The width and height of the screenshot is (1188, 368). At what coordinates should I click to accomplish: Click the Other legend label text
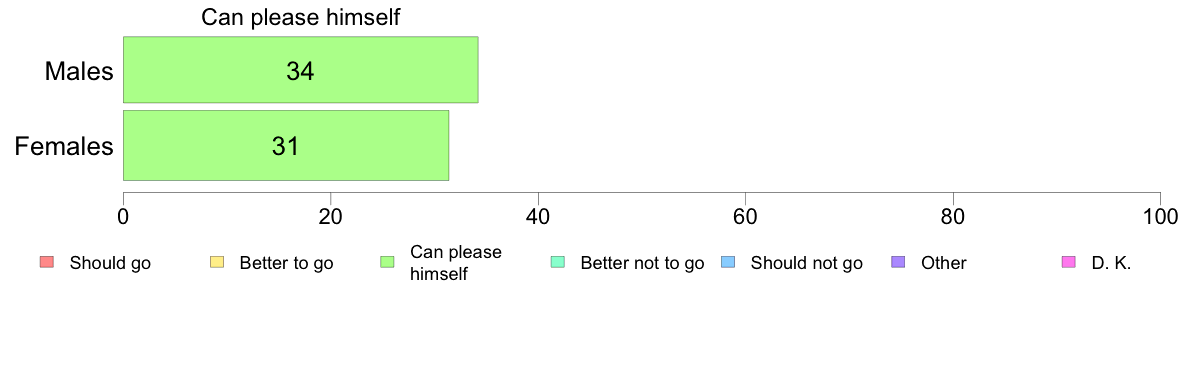pyautogui.click(x=944, y=264)
